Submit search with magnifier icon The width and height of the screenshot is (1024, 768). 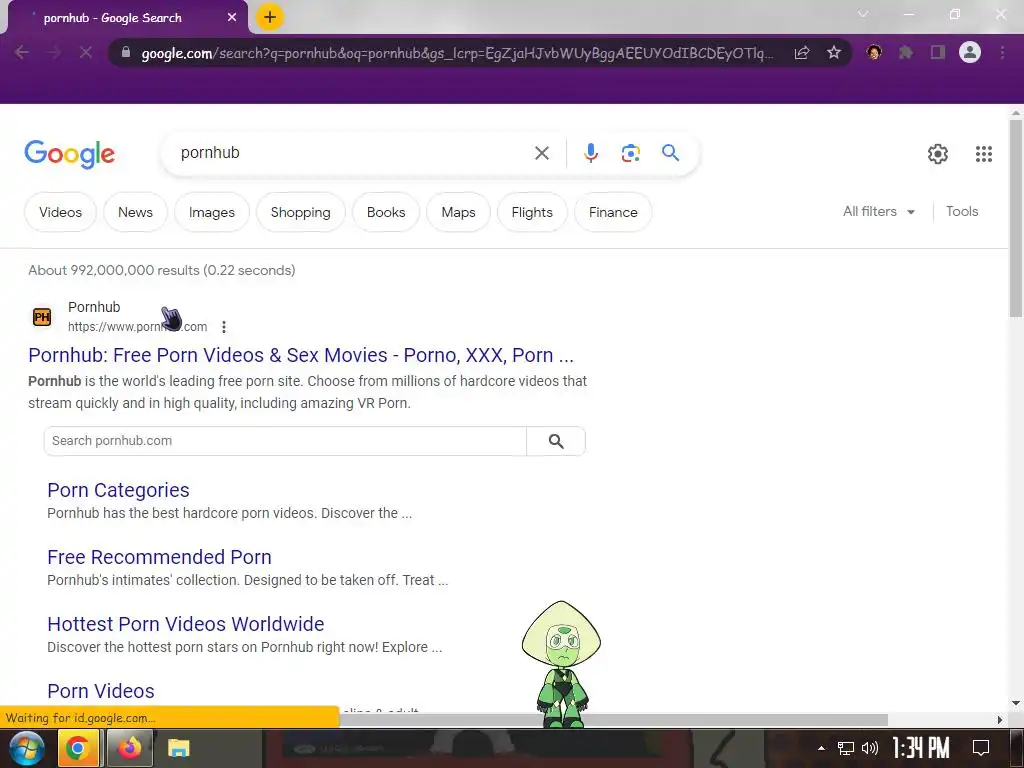click(x=670, y=153)
